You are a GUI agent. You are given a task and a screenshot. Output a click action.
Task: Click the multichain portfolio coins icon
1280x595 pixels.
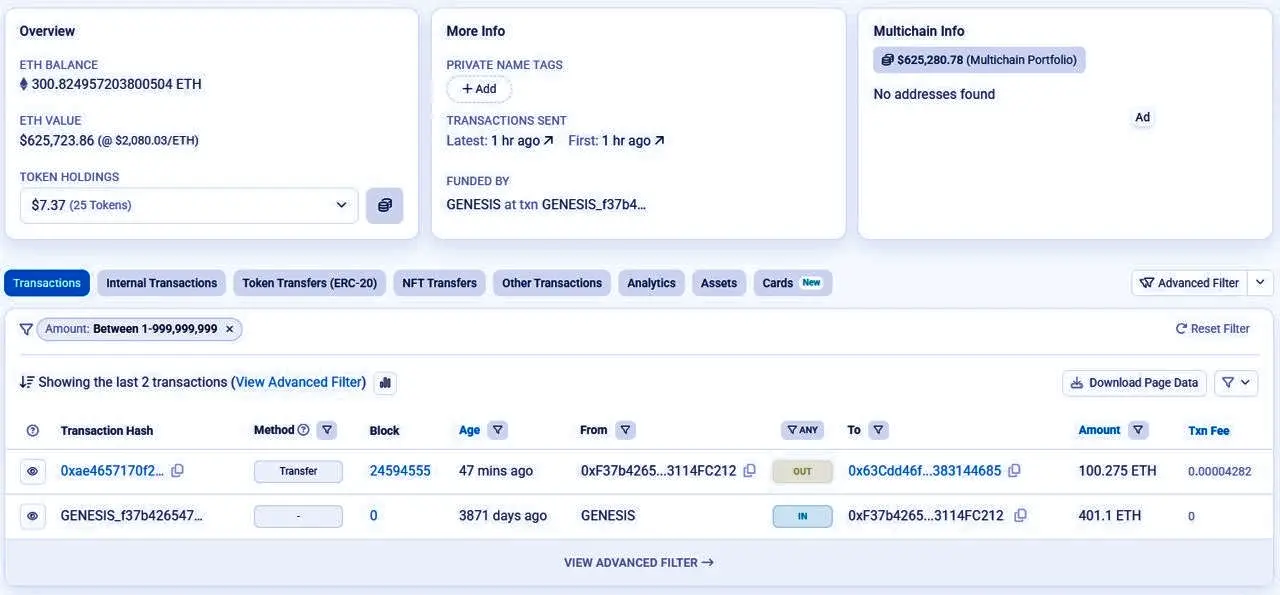point(887,60)
